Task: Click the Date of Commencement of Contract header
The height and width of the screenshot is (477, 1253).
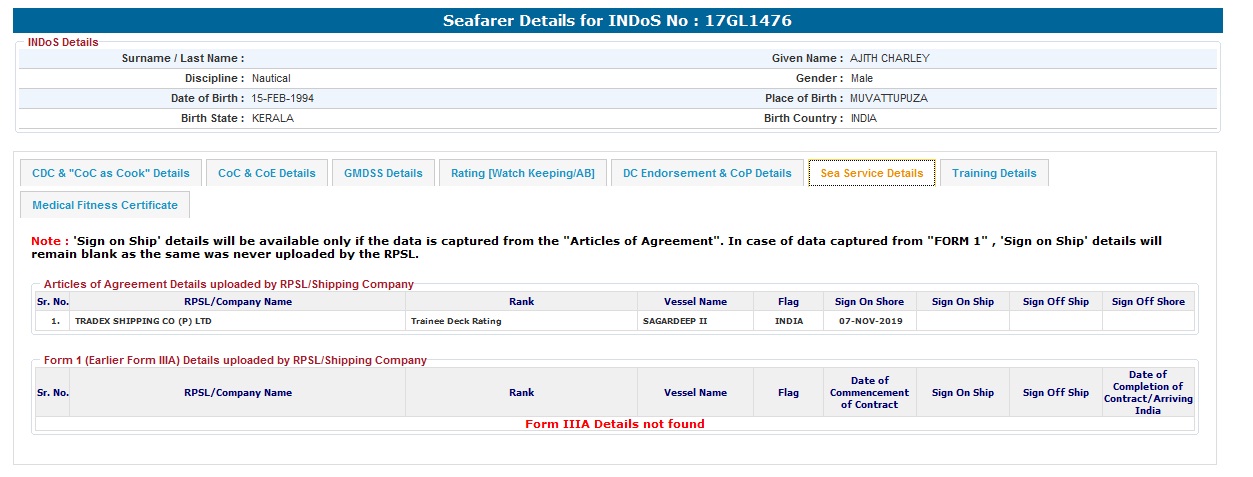Action: point(869,392)
